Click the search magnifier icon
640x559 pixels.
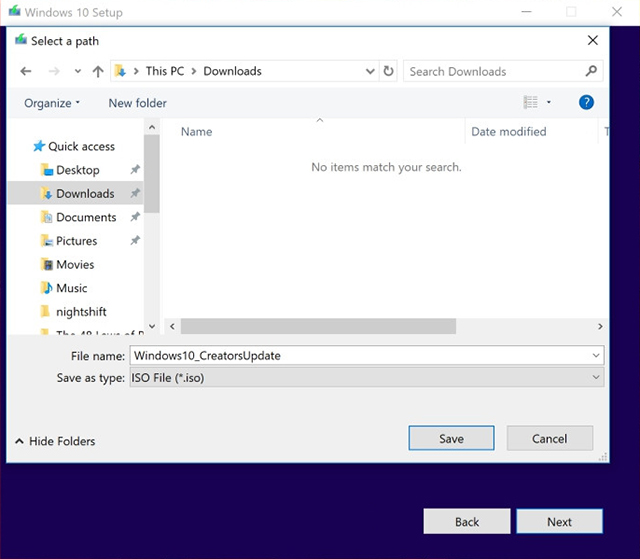(x=591, y=71)
